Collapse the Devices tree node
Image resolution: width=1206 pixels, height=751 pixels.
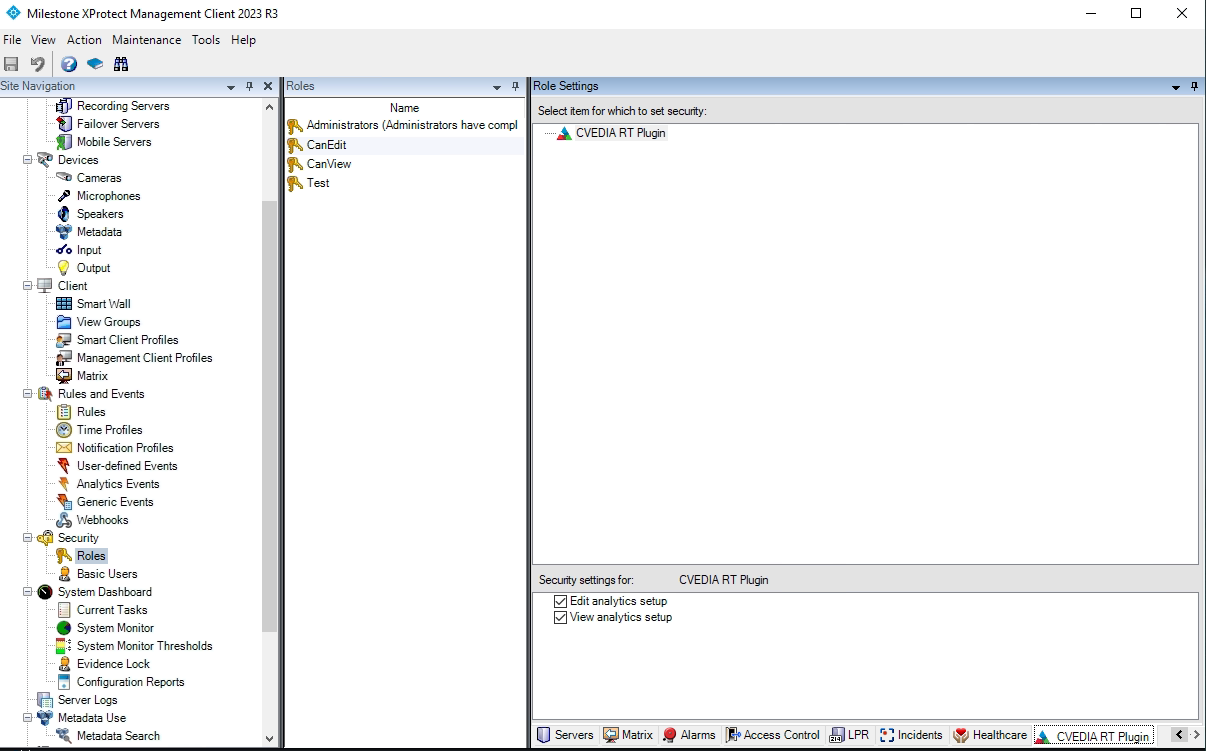28,160
